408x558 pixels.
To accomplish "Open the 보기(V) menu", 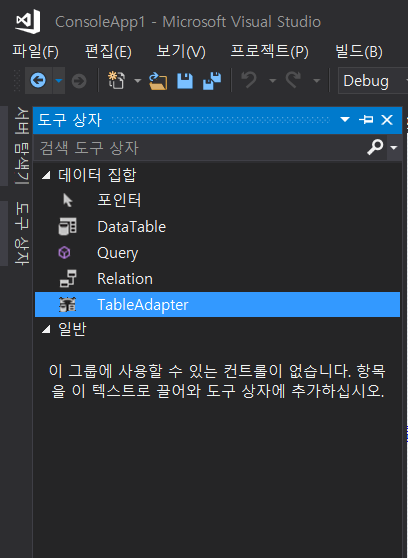I will (181, 52).
